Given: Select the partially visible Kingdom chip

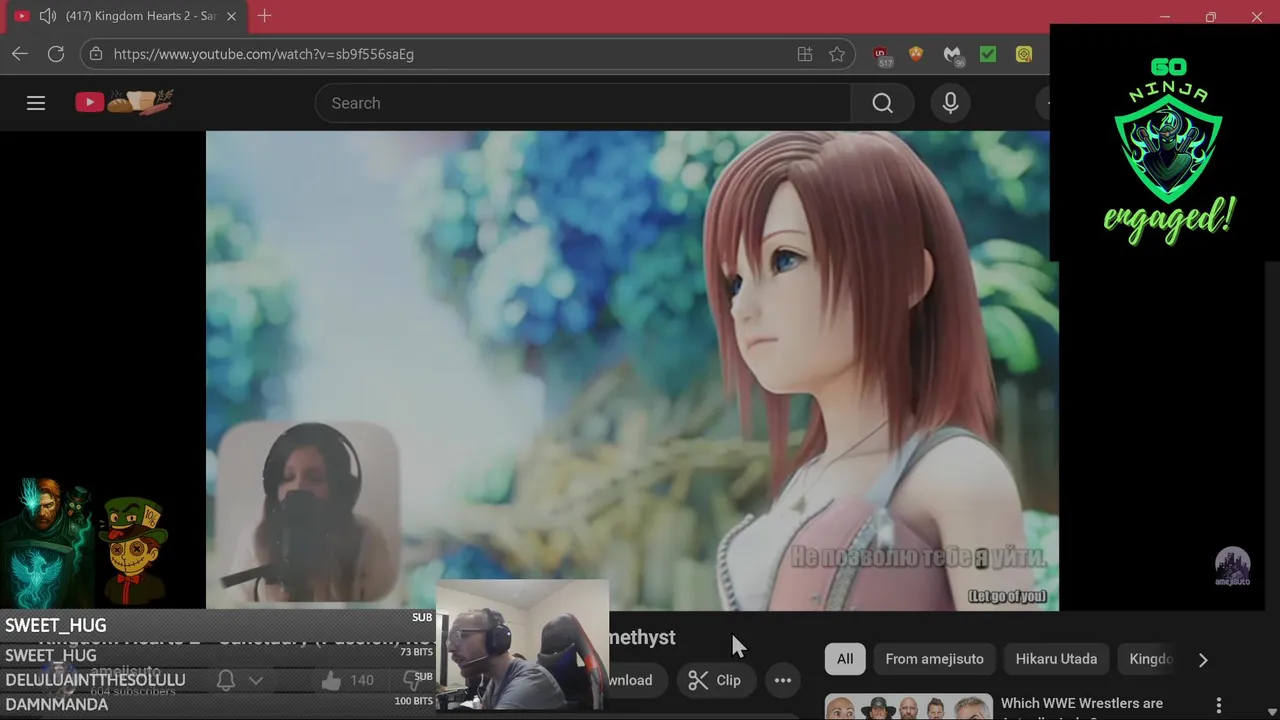Looking at the screenshot, I should coord(1148,659).
